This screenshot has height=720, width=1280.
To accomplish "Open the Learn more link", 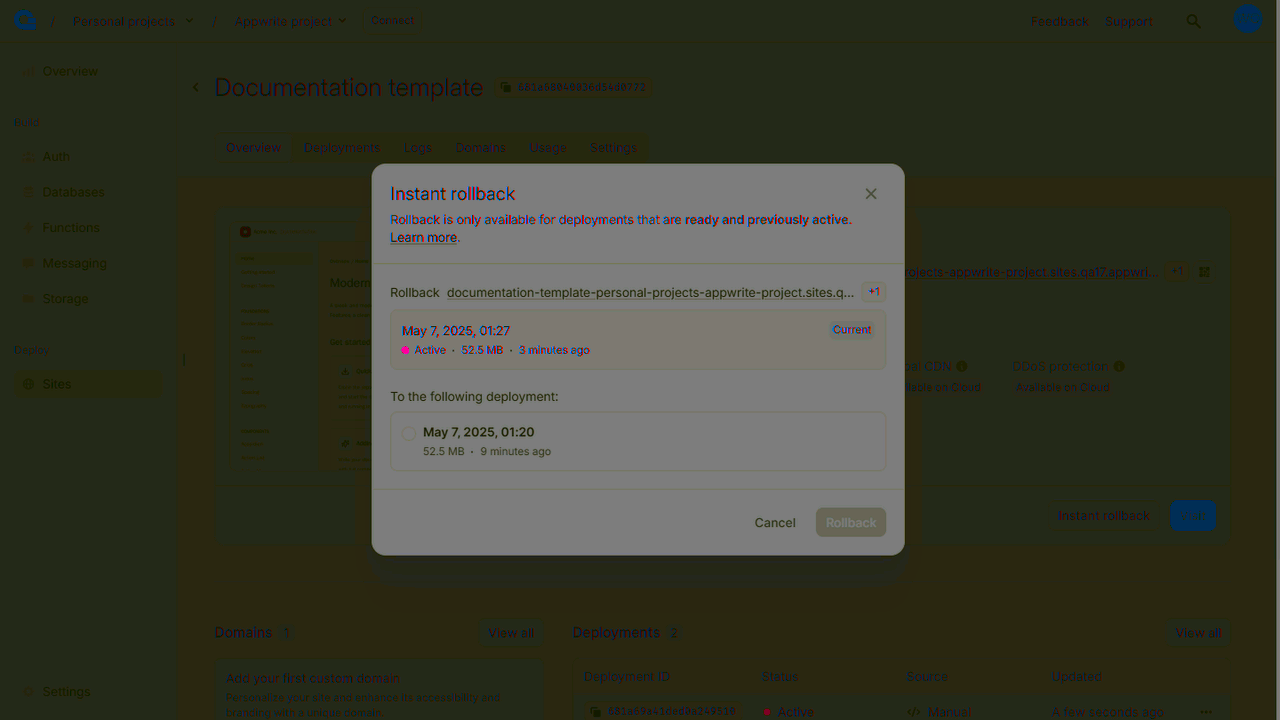I will coord(423,238).
